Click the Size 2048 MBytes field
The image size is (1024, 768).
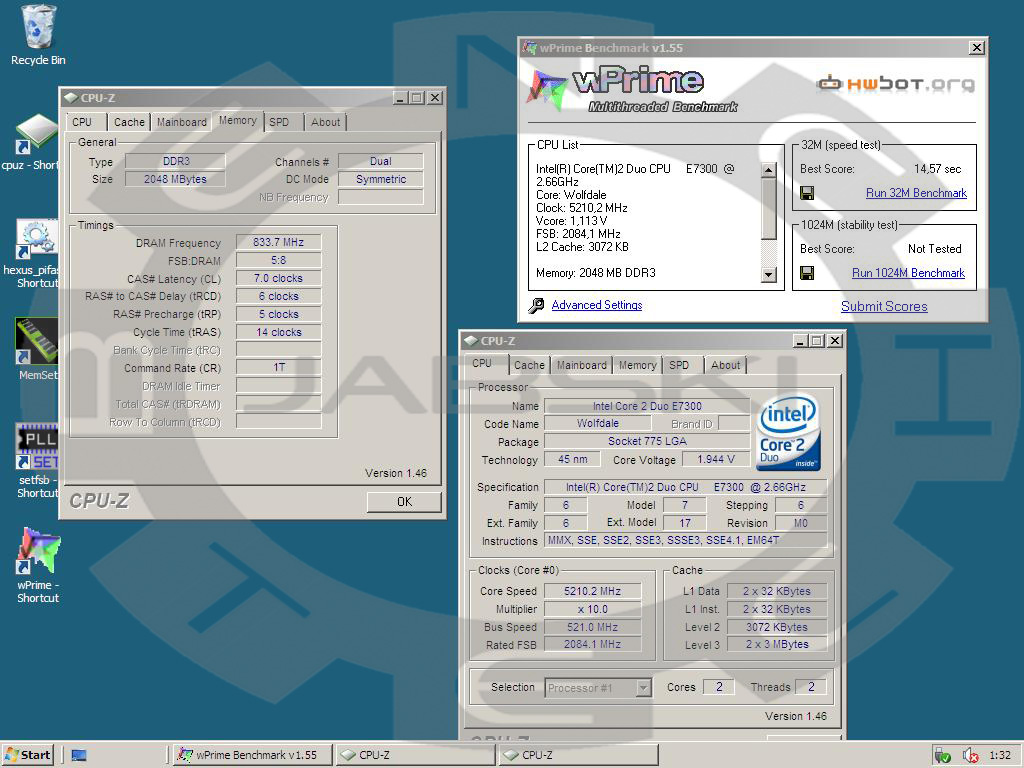click(175, 179)
